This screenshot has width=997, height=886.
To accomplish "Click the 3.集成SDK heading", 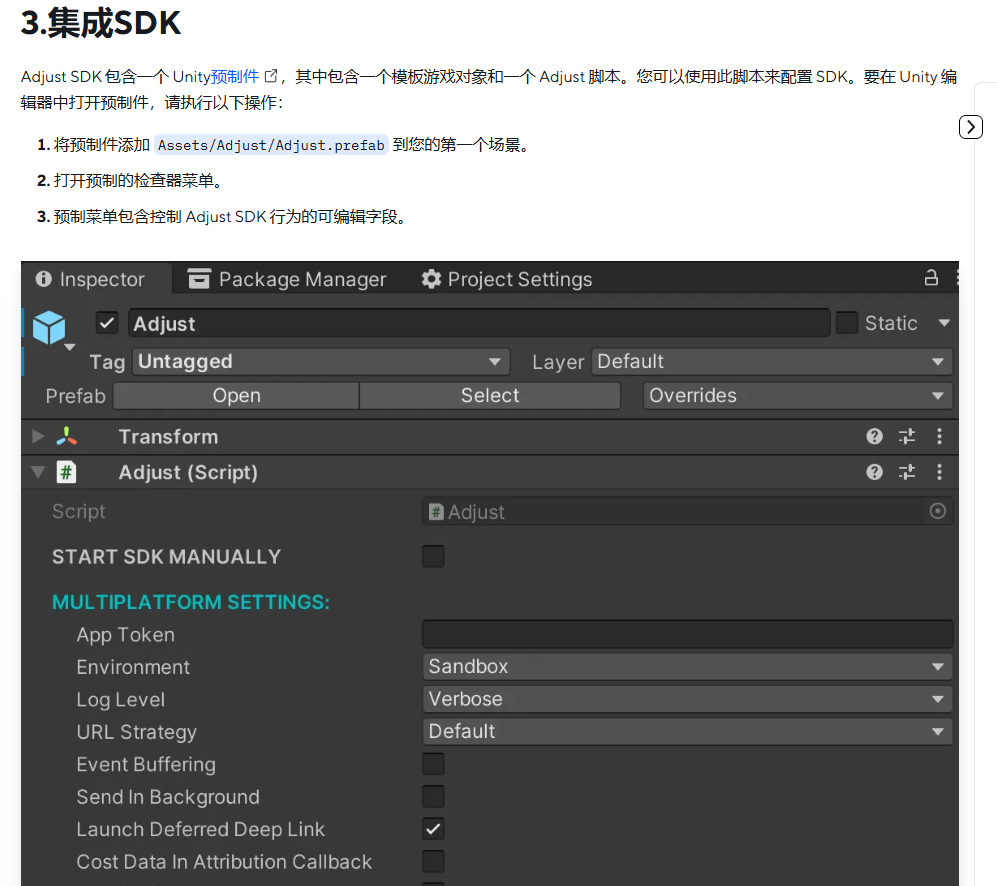I will (x=100, y=24).
